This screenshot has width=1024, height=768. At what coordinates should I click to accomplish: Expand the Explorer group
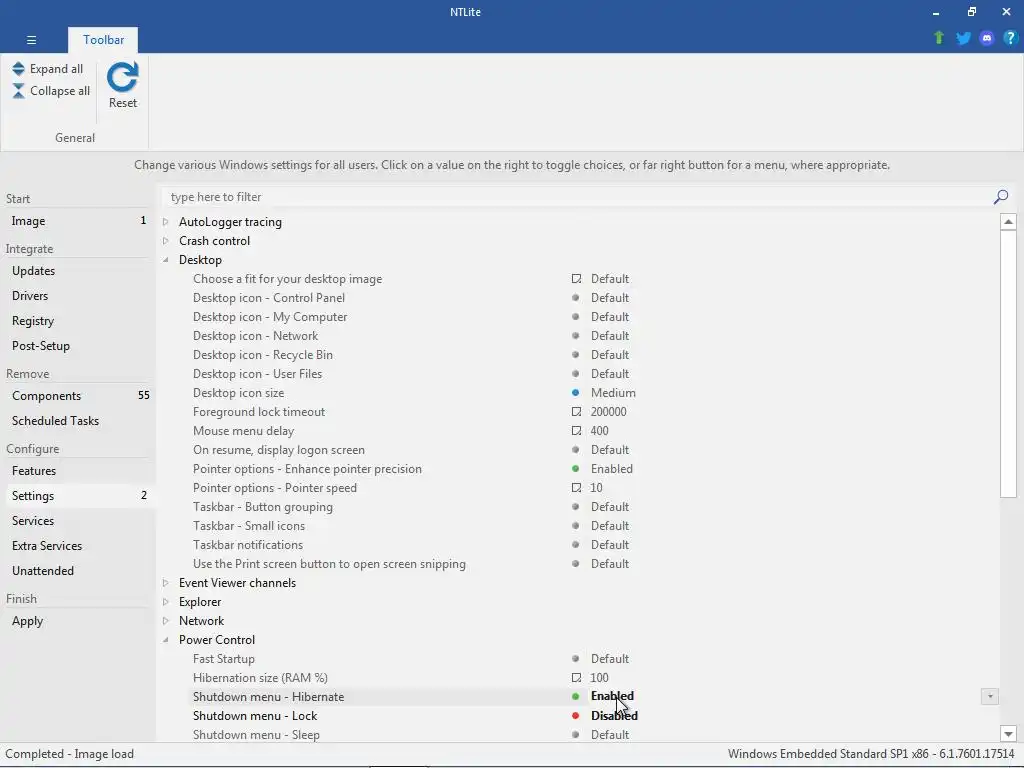166,602
